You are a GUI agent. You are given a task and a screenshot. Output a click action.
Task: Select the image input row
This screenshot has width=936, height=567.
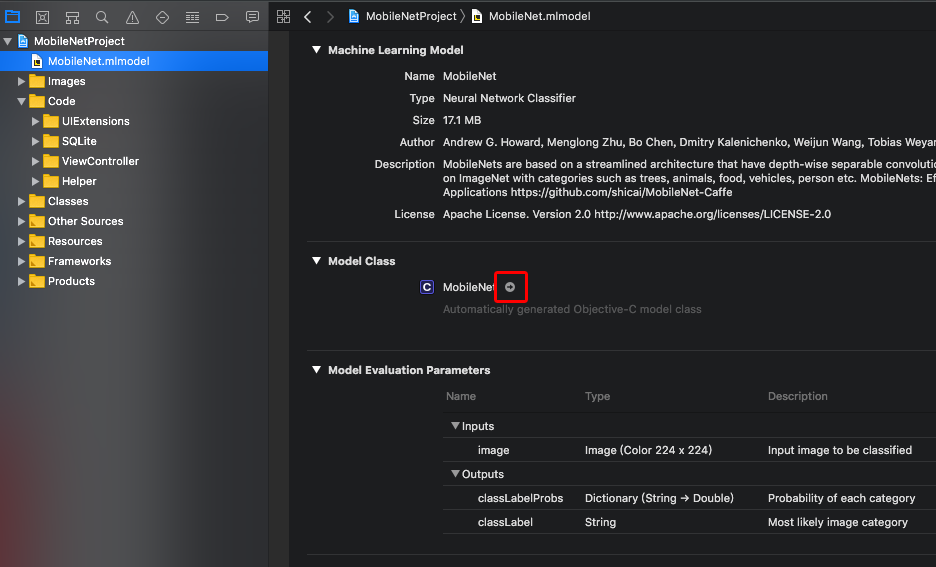coord(689,450)
